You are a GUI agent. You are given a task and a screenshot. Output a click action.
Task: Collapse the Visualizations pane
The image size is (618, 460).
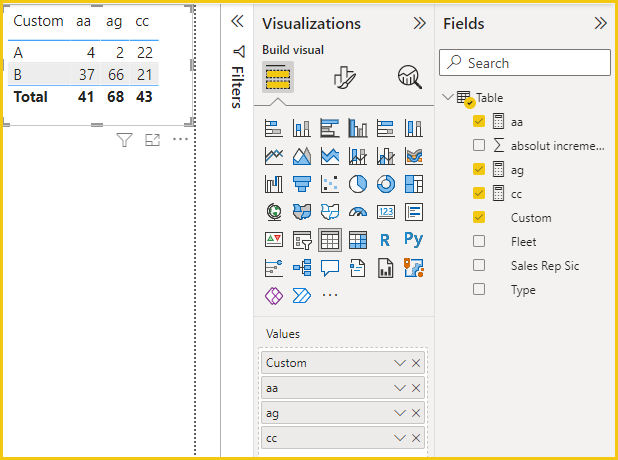[x=420, y=23]
